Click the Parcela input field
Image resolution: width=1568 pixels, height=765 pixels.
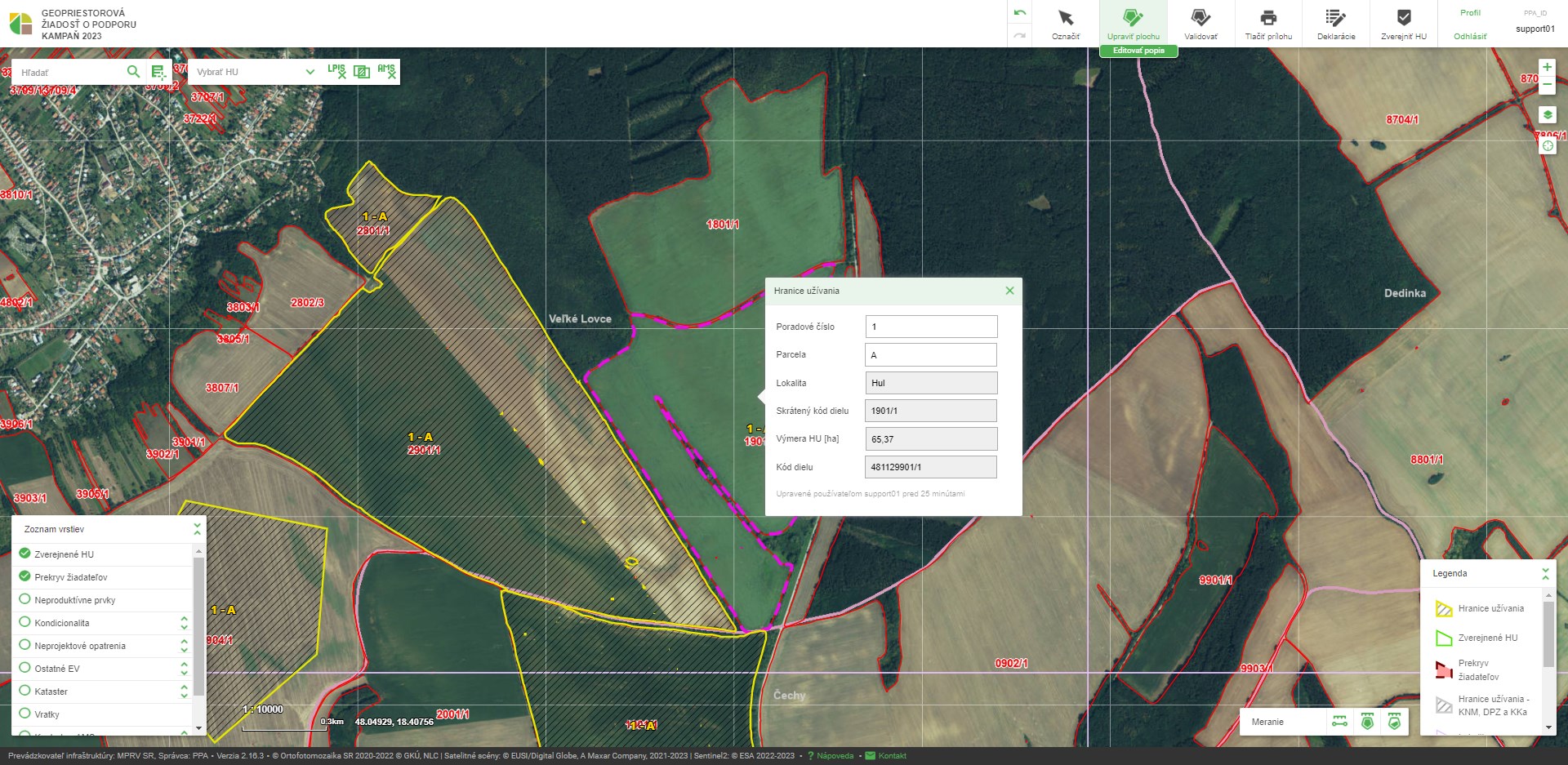tap(931, 354)
